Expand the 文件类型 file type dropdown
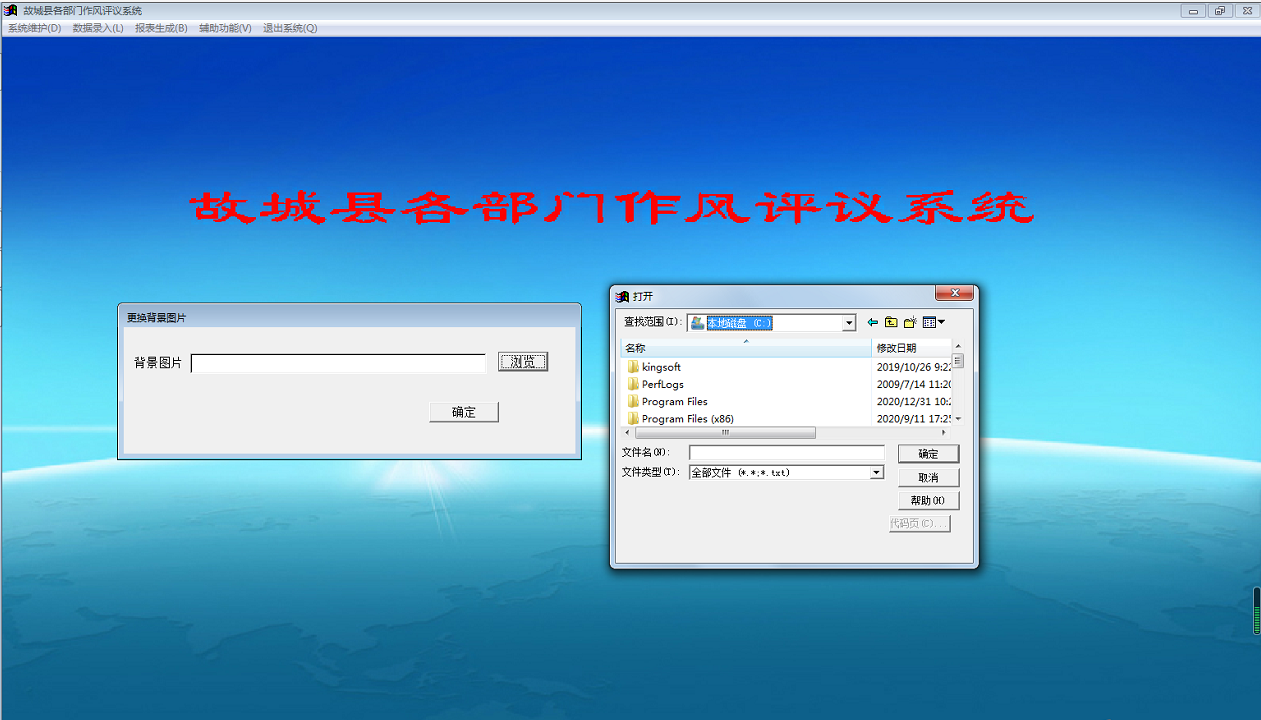This screenshot has width=1261, height=720. pyautogui.click(x=877, y=472)
